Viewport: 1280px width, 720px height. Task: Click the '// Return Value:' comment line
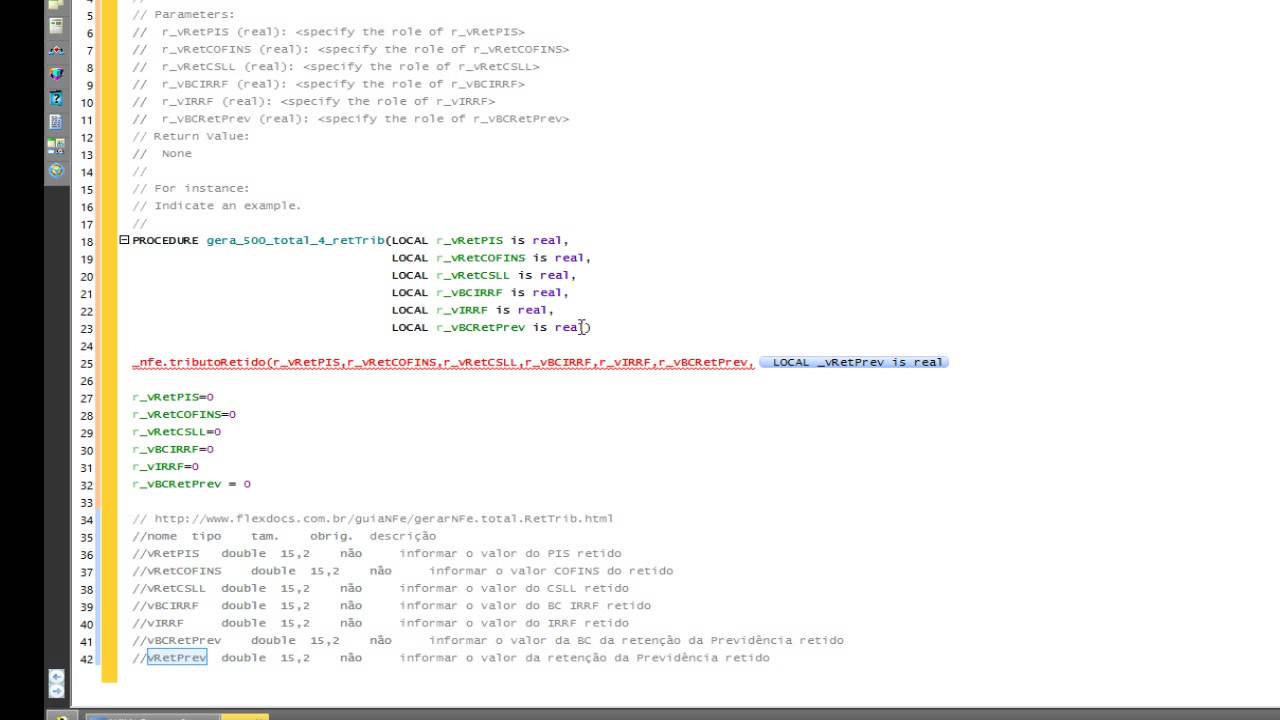tap(191, 136)
